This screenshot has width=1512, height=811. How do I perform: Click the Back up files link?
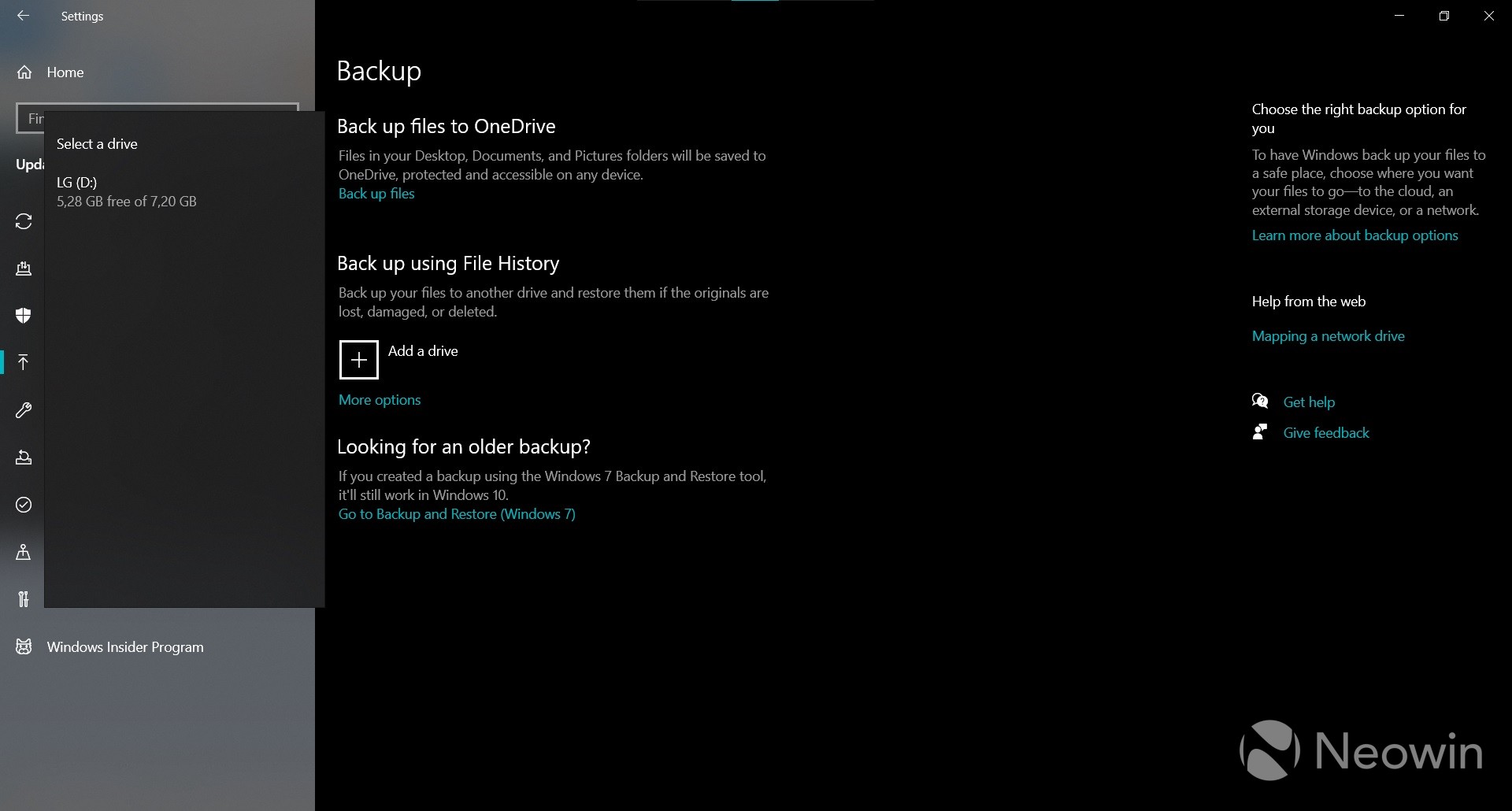[x=376, y=194]
